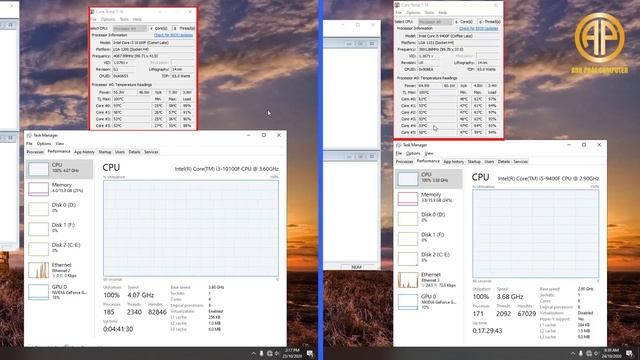Click the microphone tray icon on the i3 desktop taskbar
640x360 pixels.
pos(261,353)
